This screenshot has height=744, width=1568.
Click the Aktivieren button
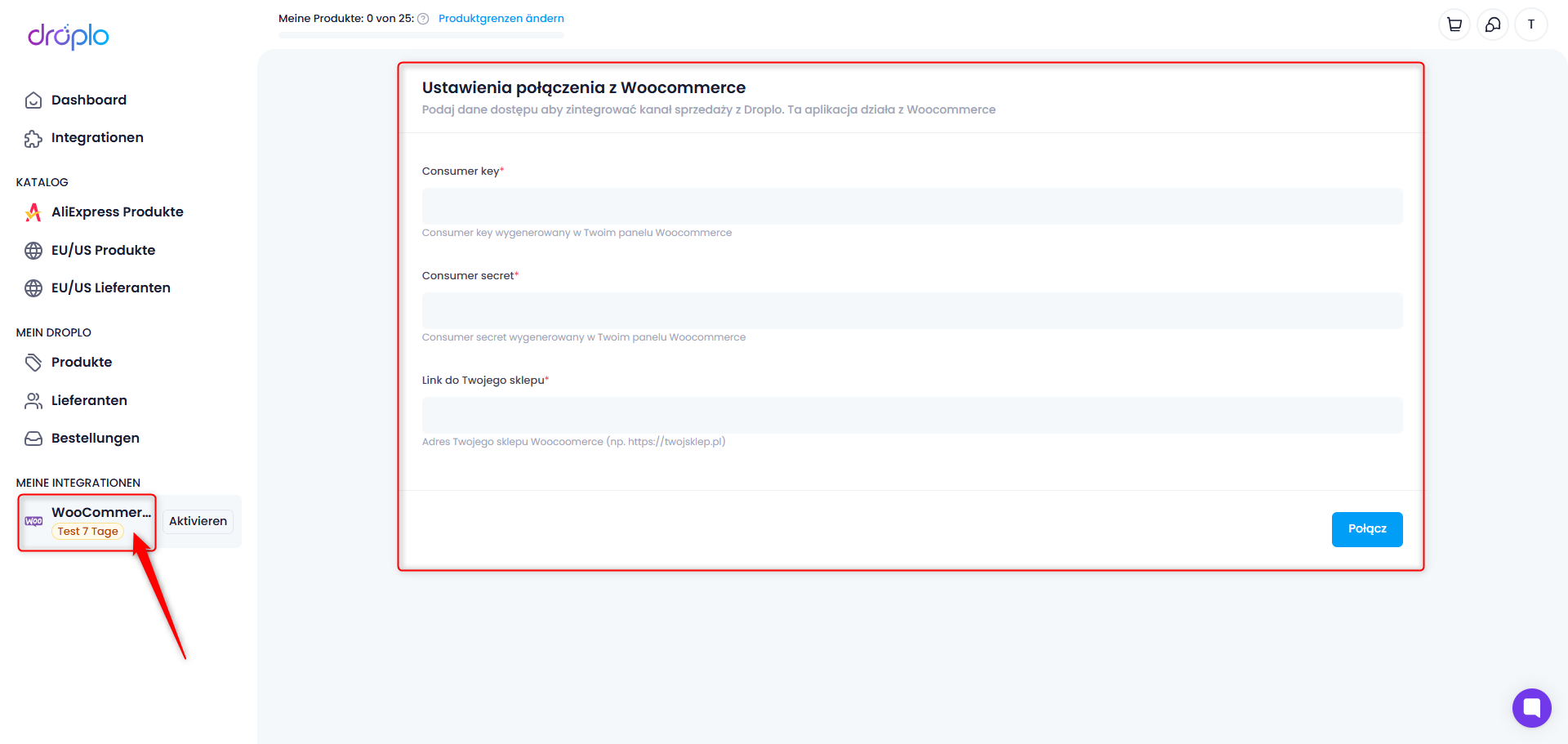[198, 522]
